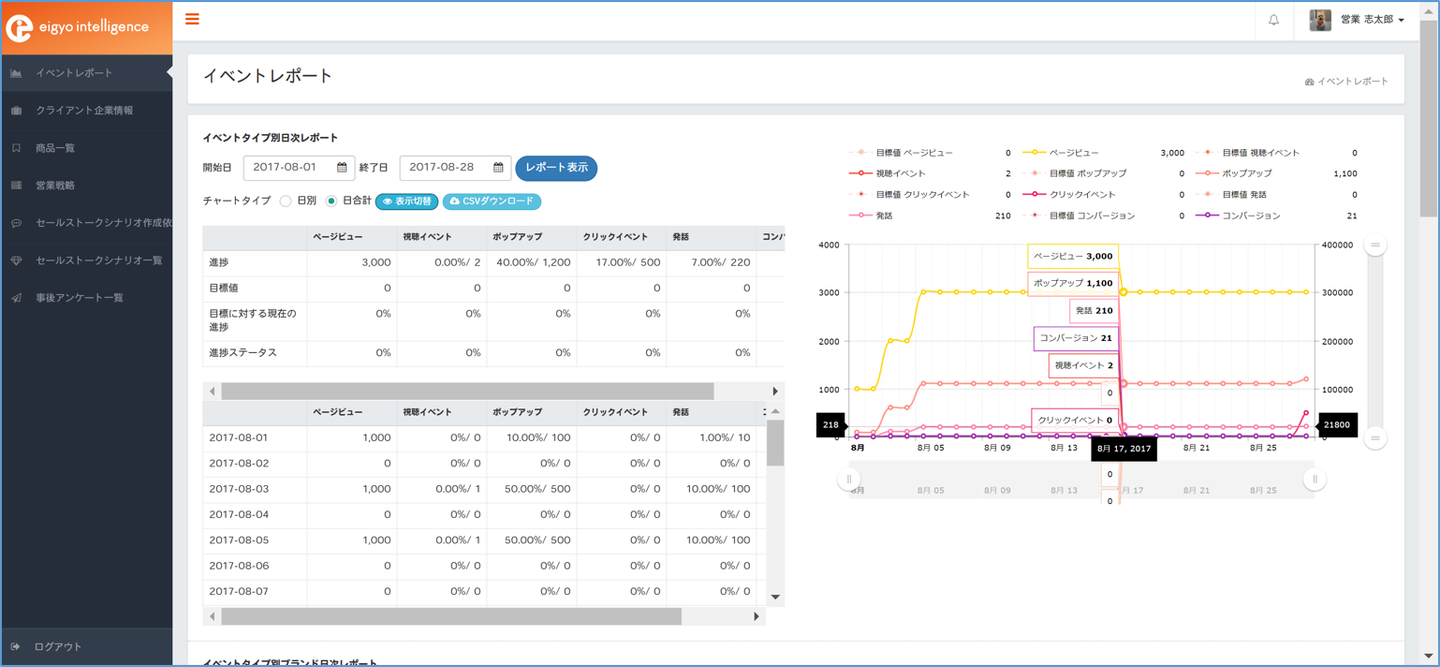Click the 開始日 date input field
The image size is (1440, 667).
286,168
